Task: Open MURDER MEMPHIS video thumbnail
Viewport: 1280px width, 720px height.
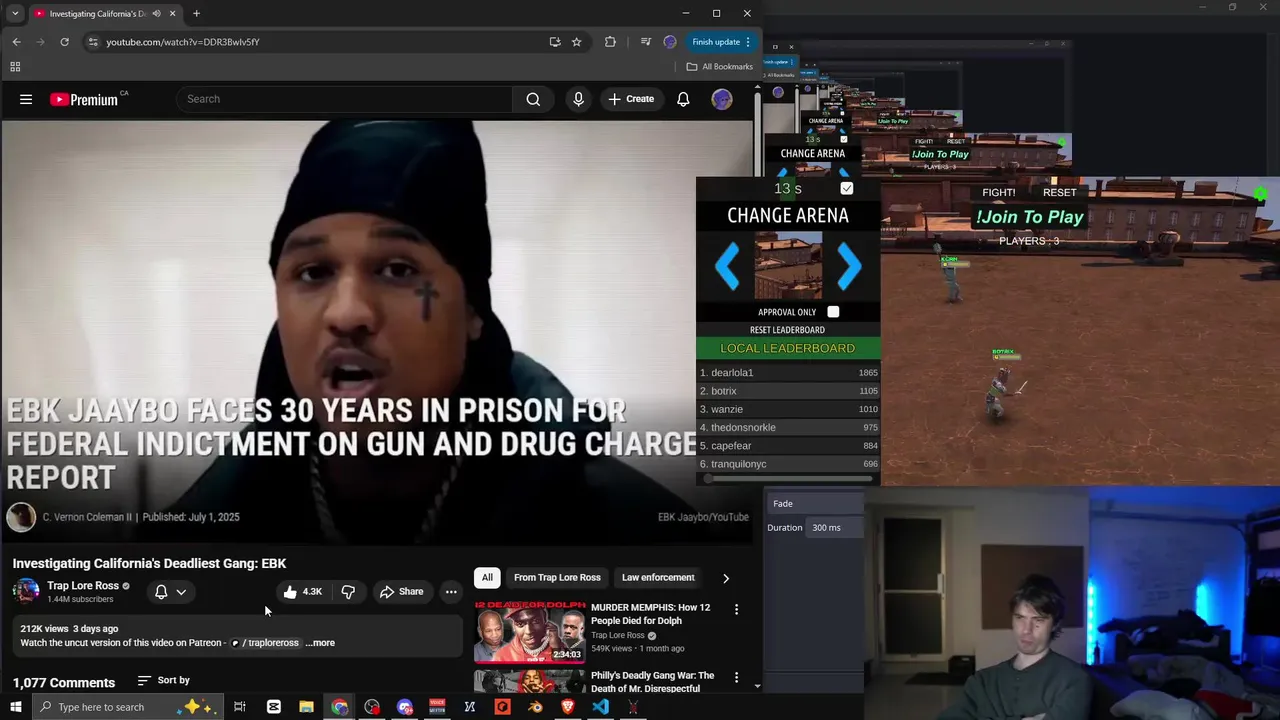Action: coord(530,631)
